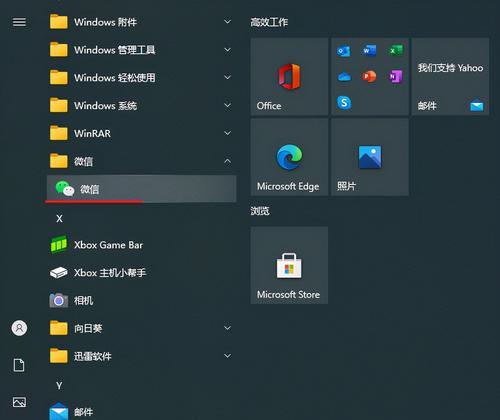Jump via the X letter header

pos(59,219)
